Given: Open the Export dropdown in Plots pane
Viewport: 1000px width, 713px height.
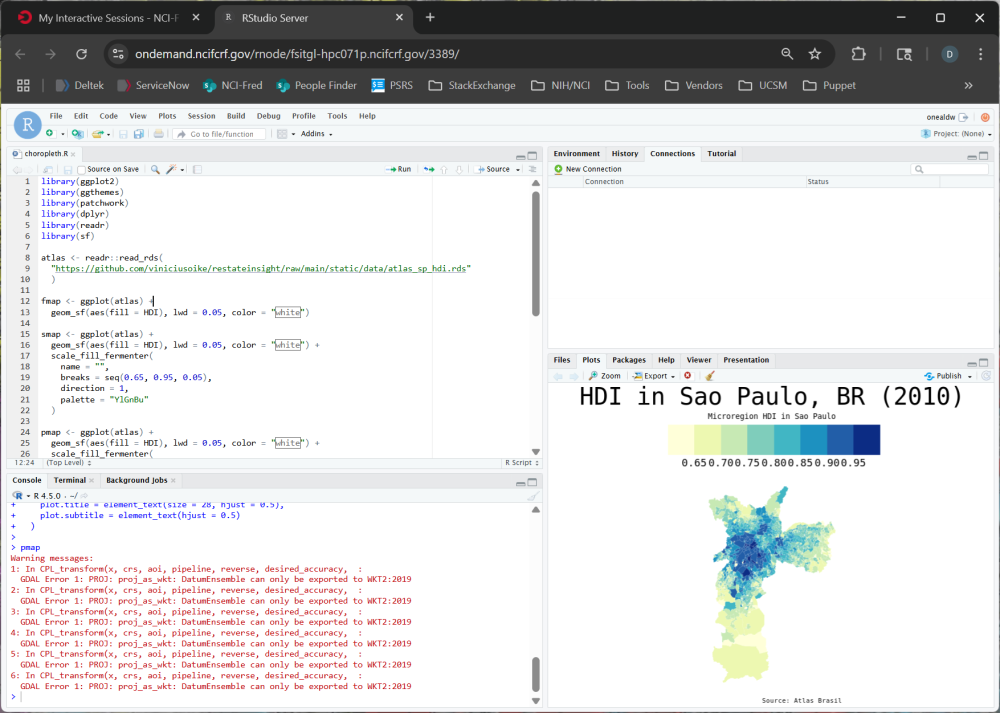Looking at the screenshot, I should point(654,376).
